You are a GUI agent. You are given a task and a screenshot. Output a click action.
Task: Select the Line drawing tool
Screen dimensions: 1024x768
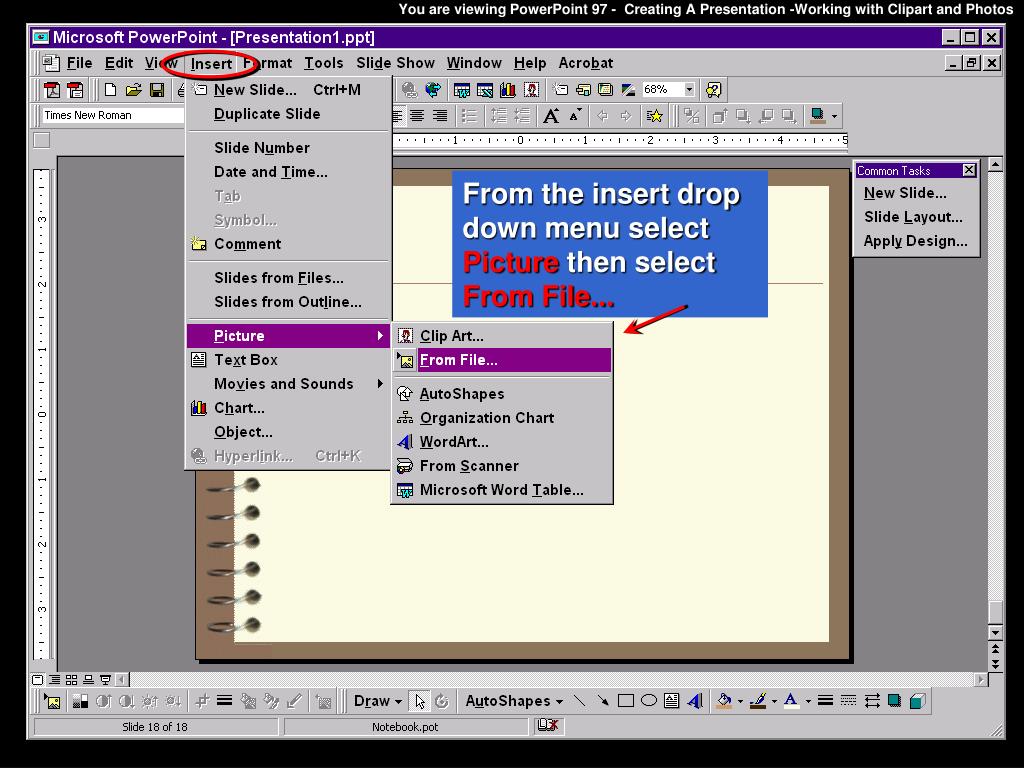click(579, 701)
